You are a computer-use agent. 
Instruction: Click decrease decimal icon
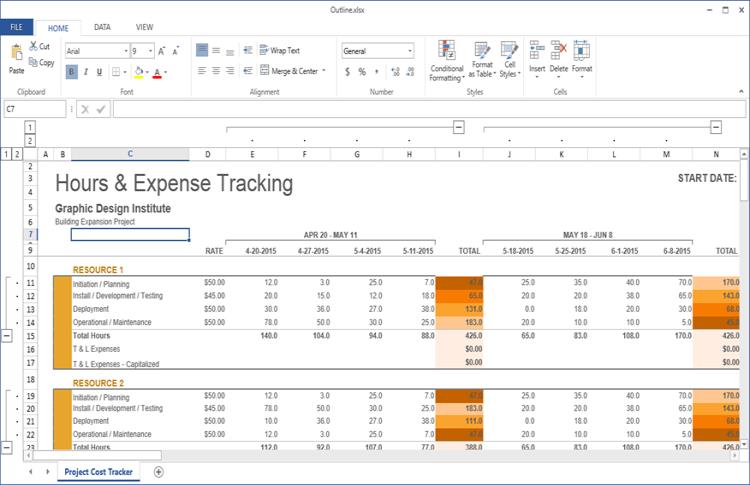[x=410, y=72]
